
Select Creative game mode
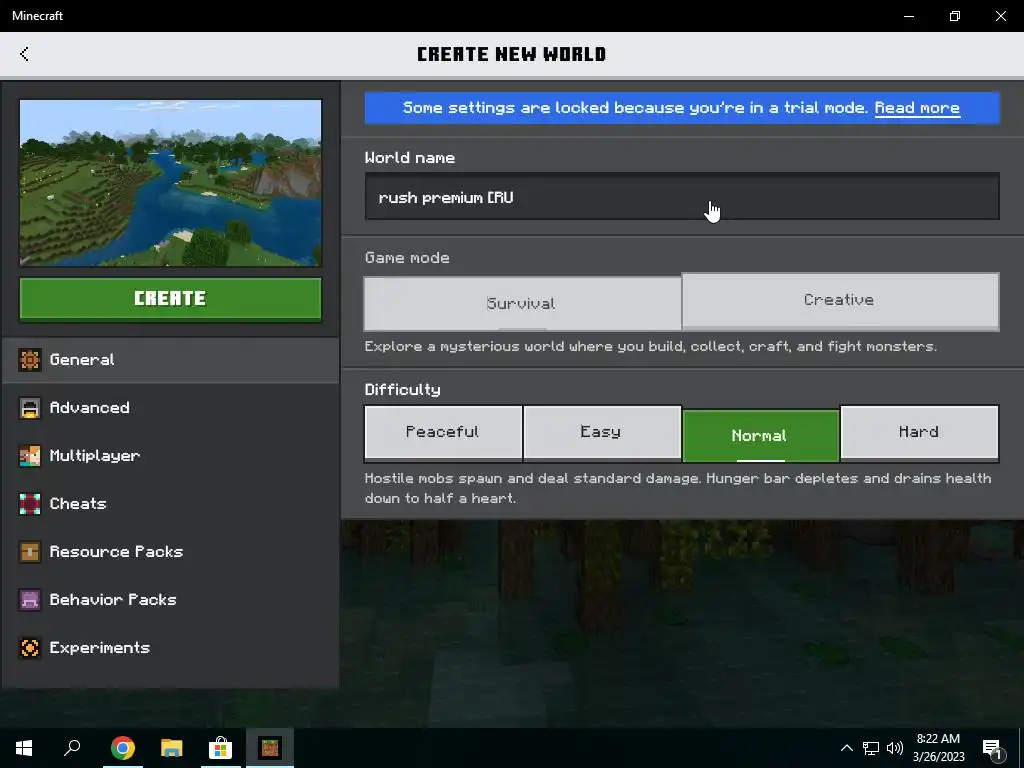tap(840, 300)
